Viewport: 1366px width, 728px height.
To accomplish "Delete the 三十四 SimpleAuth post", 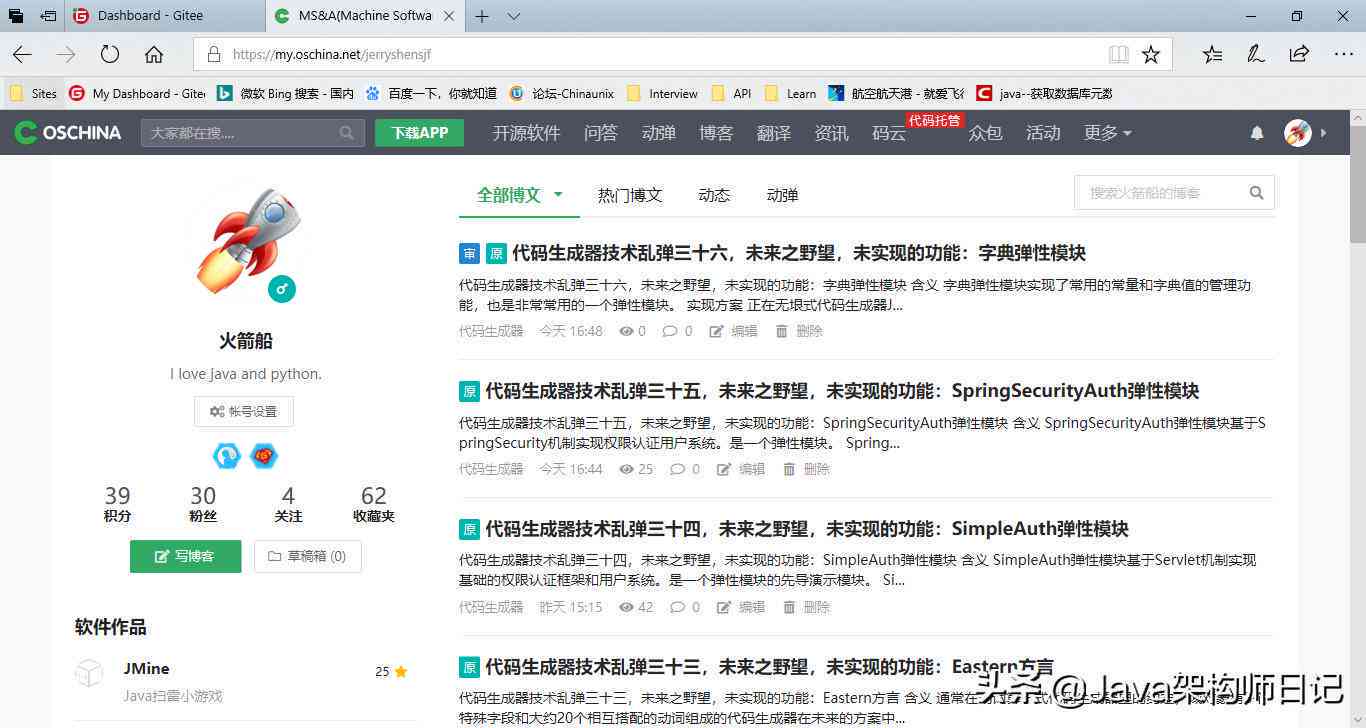I will pos(807,607).
